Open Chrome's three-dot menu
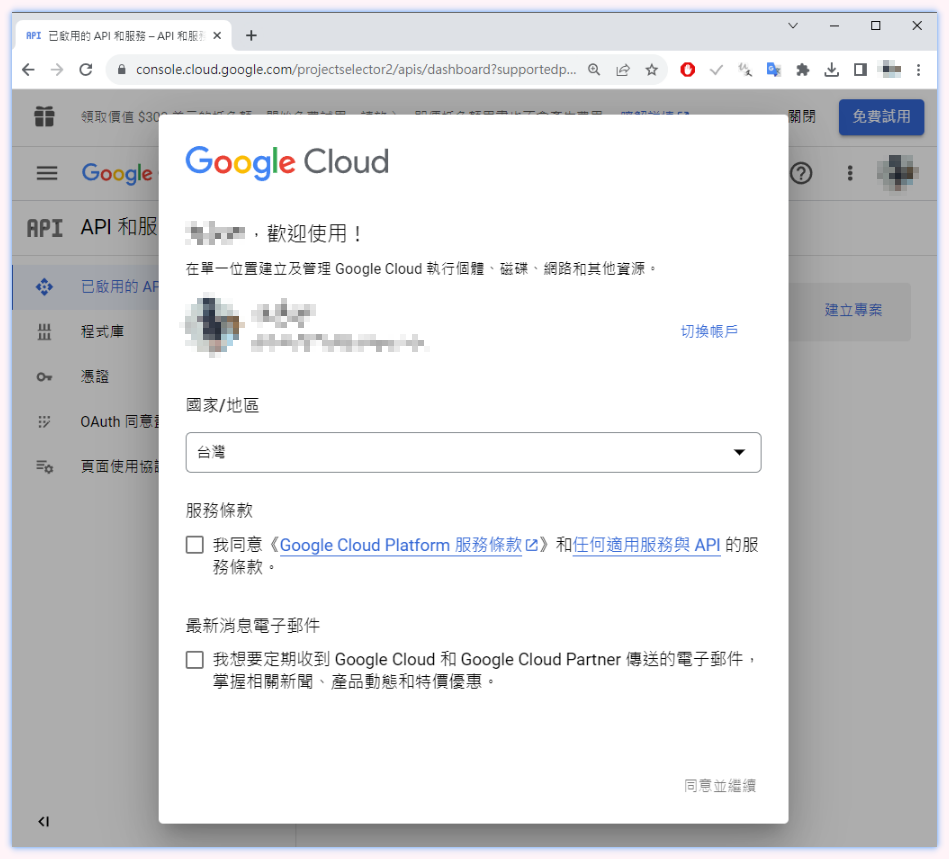 (918, 70)
